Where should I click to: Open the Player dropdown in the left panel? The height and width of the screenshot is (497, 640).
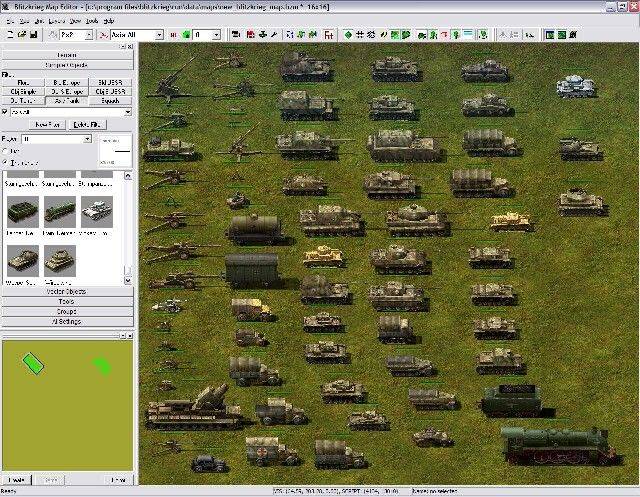[x=87, y=138]
